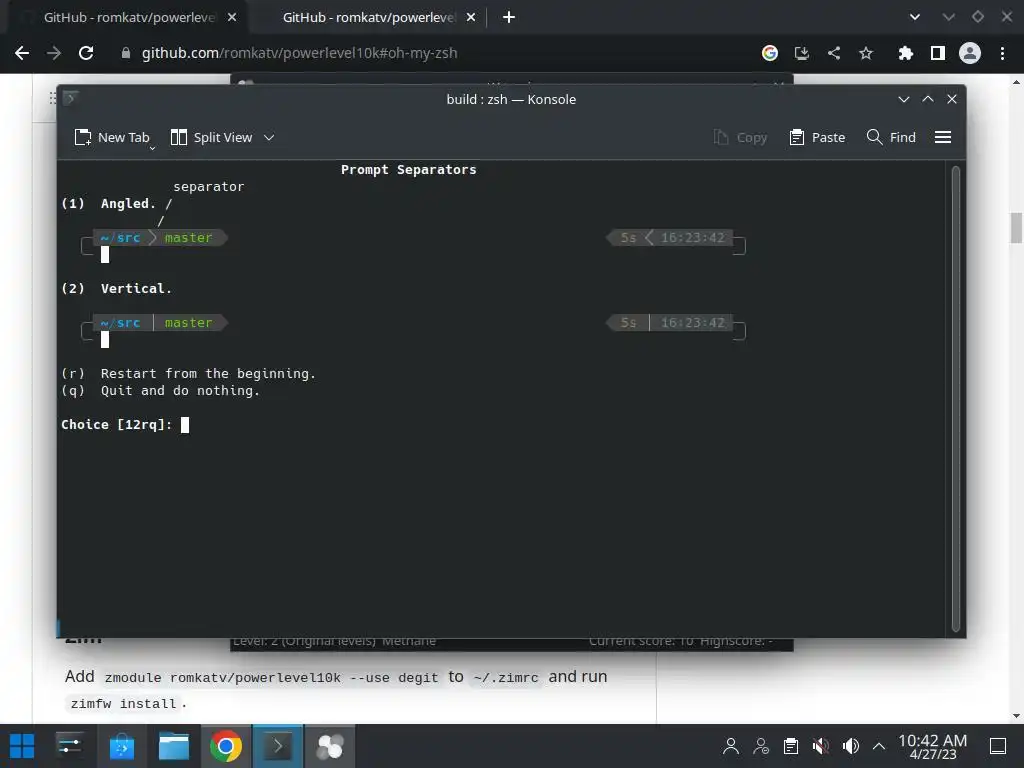
Task: Open the application launcher start icon
Action: coord(22,746)
